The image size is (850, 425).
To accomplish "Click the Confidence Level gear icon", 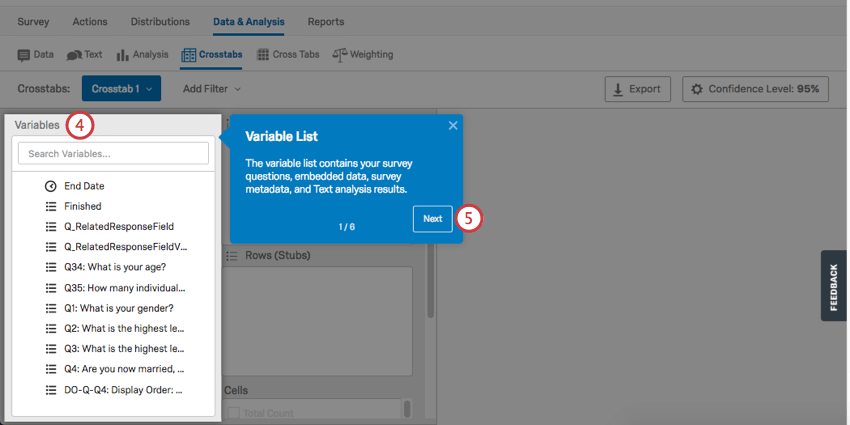I will (697, 89).
